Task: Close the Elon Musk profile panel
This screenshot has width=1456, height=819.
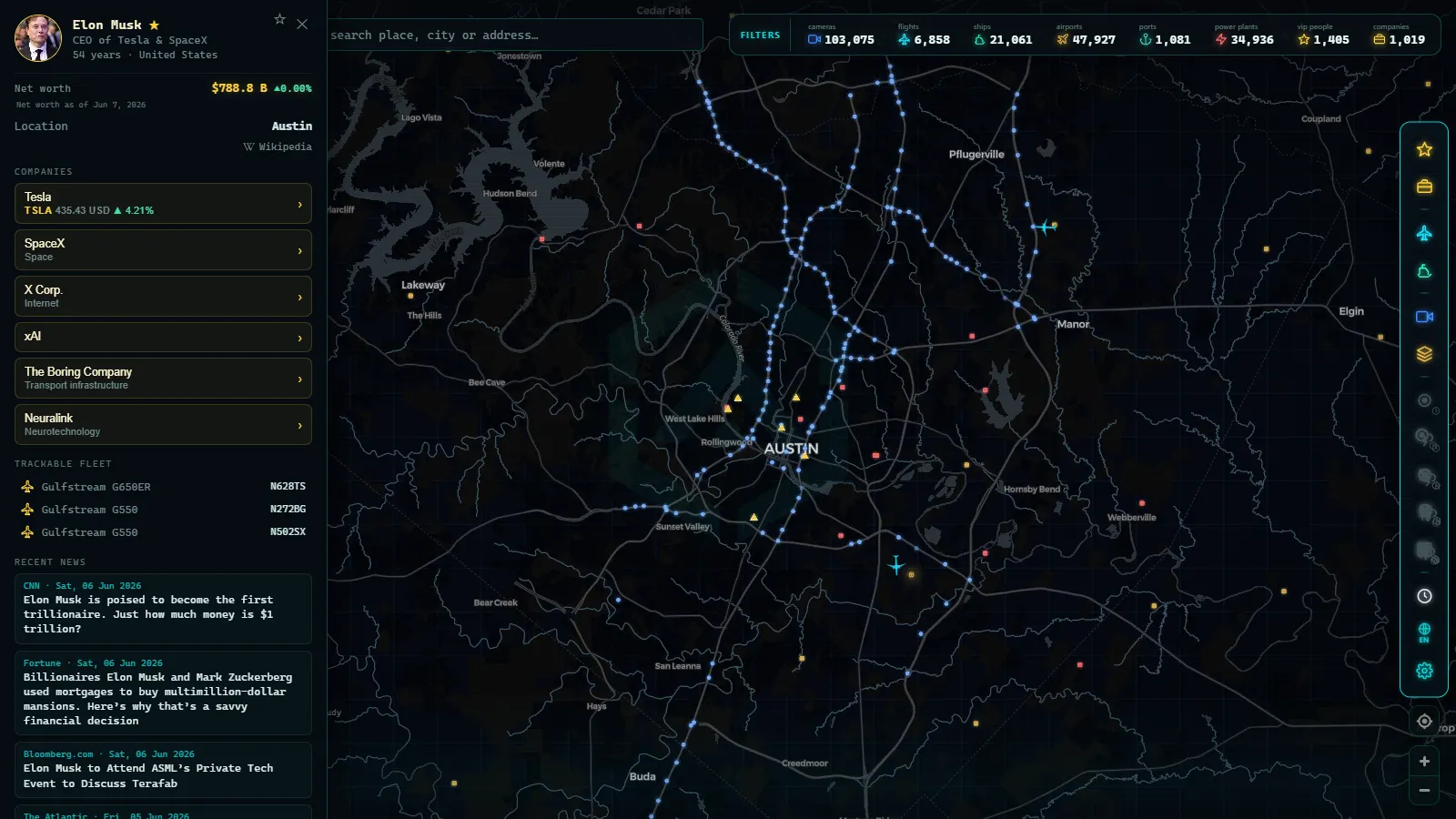Action: click(302, 24)
